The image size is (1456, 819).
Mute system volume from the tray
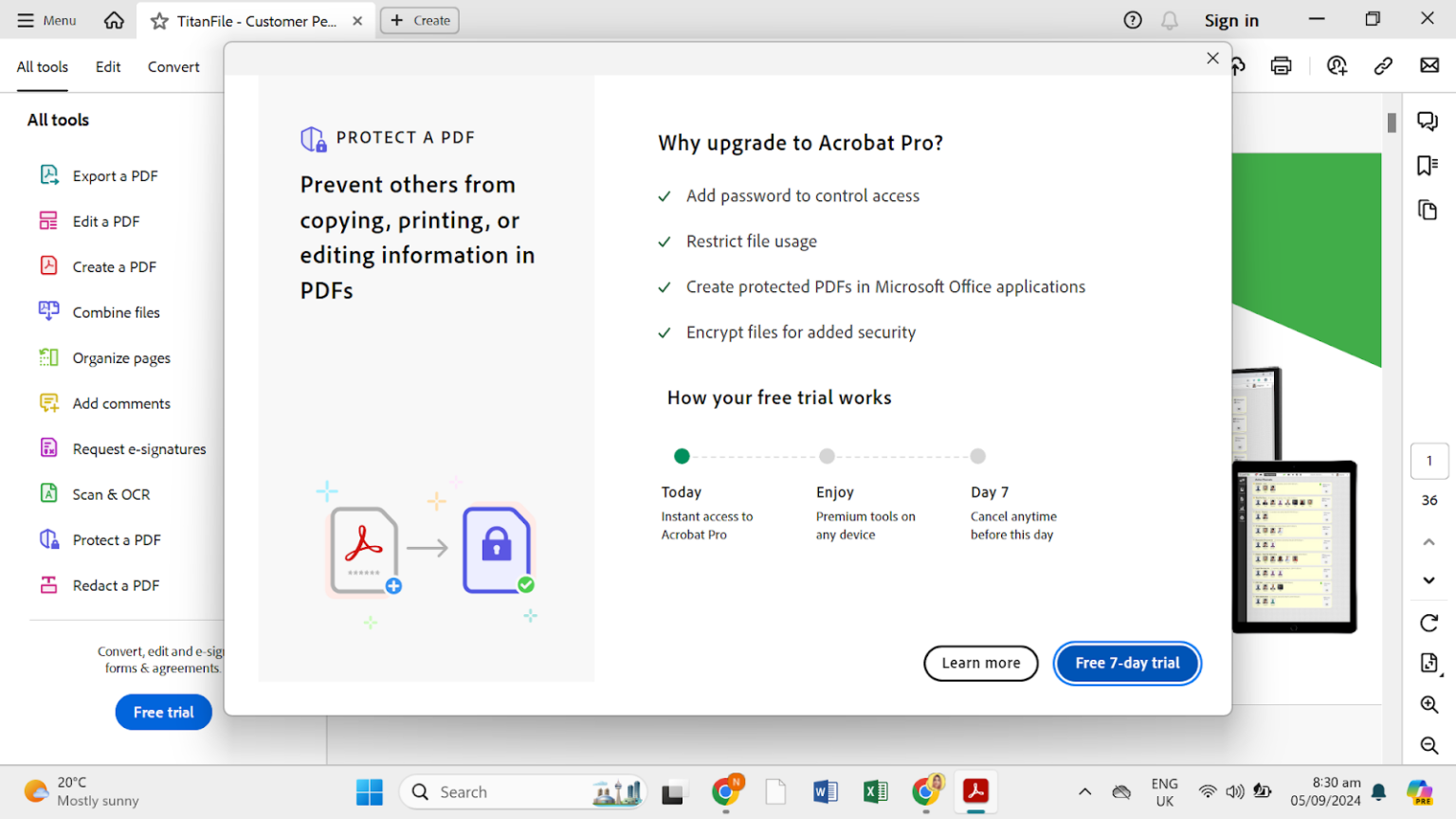coord(1235,792)
